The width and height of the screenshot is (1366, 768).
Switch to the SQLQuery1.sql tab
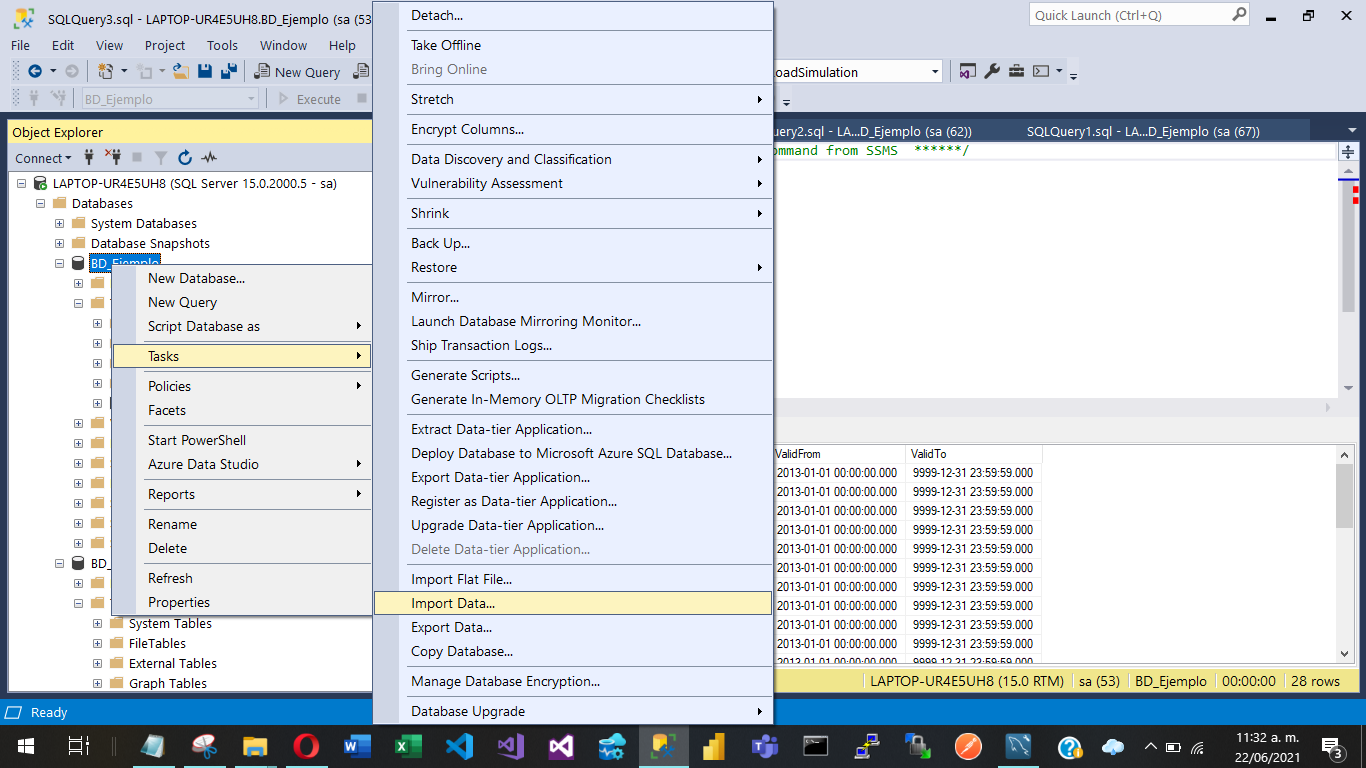(x=1142, y=131)
